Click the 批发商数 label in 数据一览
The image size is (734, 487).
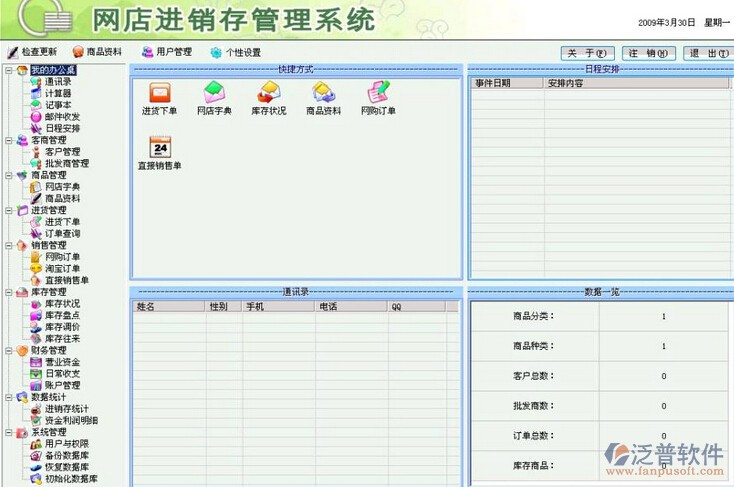(534, 406)
